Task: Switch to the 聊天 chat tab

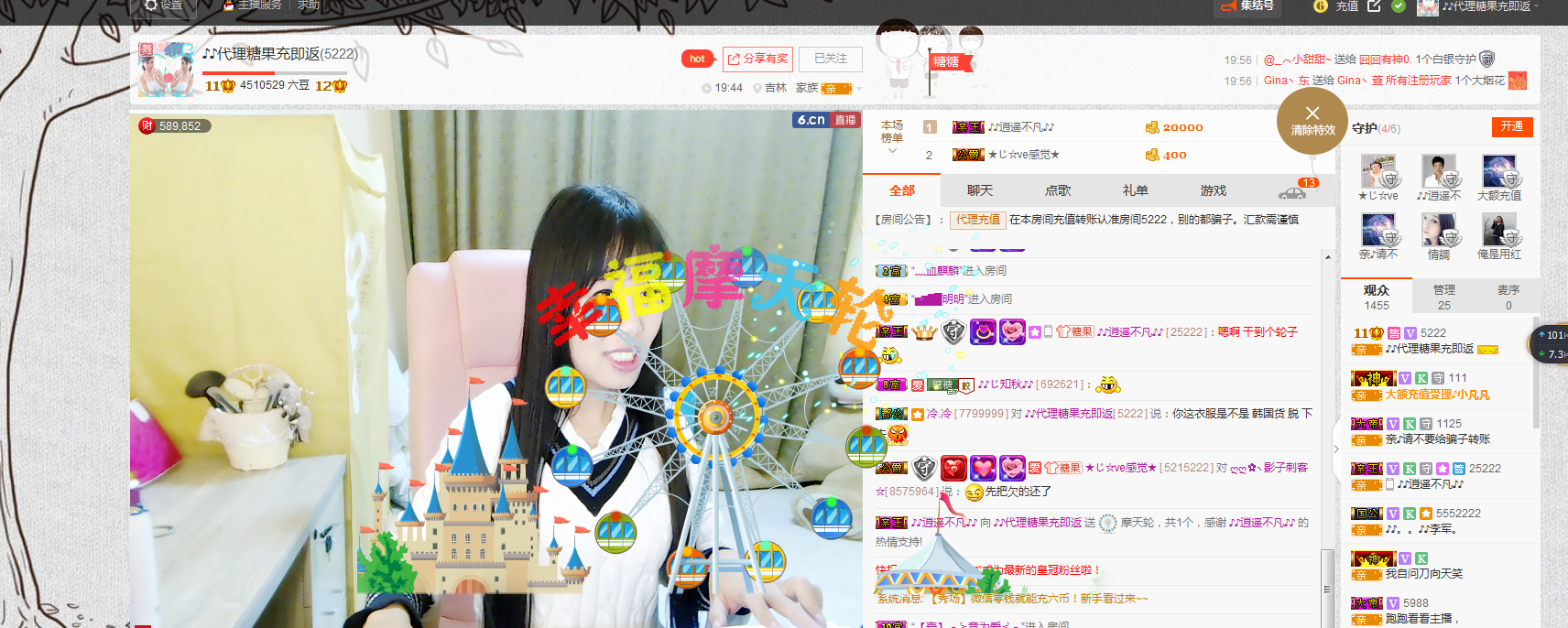Action: click(979, 190)
